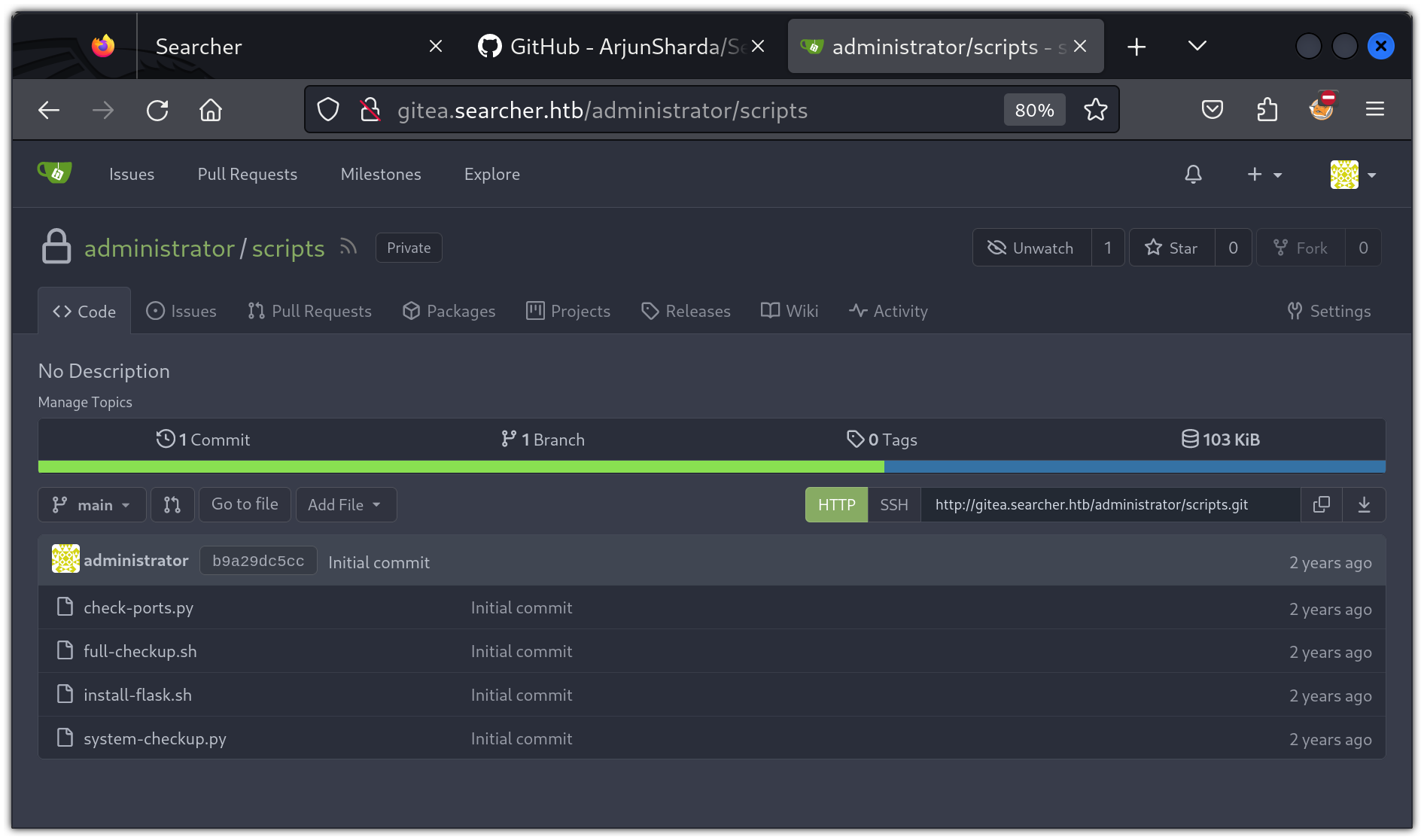The width and height of the screenshot is (1424, 840).
Task: Unwatch the scripts repository
Action: point(1031,248)
